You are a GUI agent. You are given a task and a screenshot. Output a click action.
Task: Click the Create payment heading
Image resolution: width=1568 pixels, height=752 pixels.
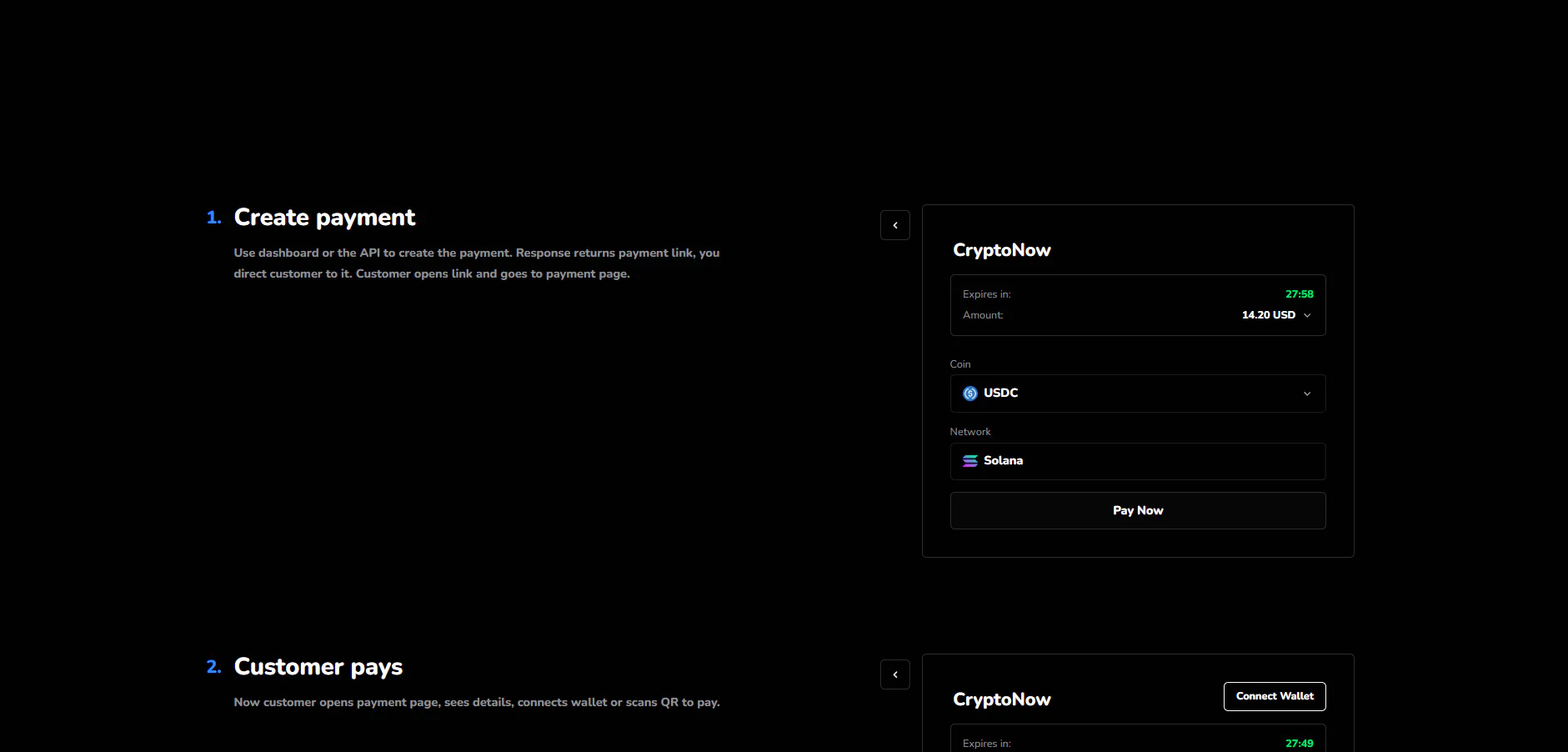click(324, 218)
